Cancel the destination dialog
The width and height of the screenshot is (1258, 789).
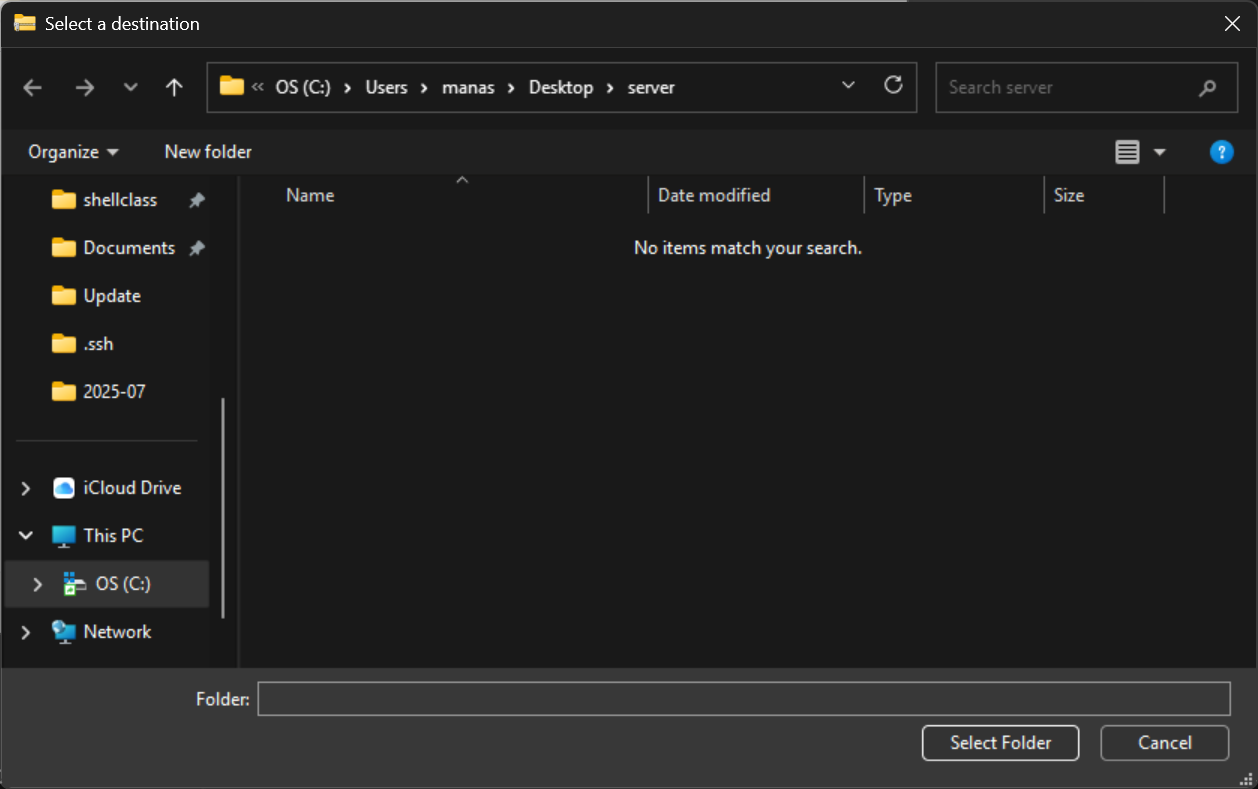(1165, 743)
